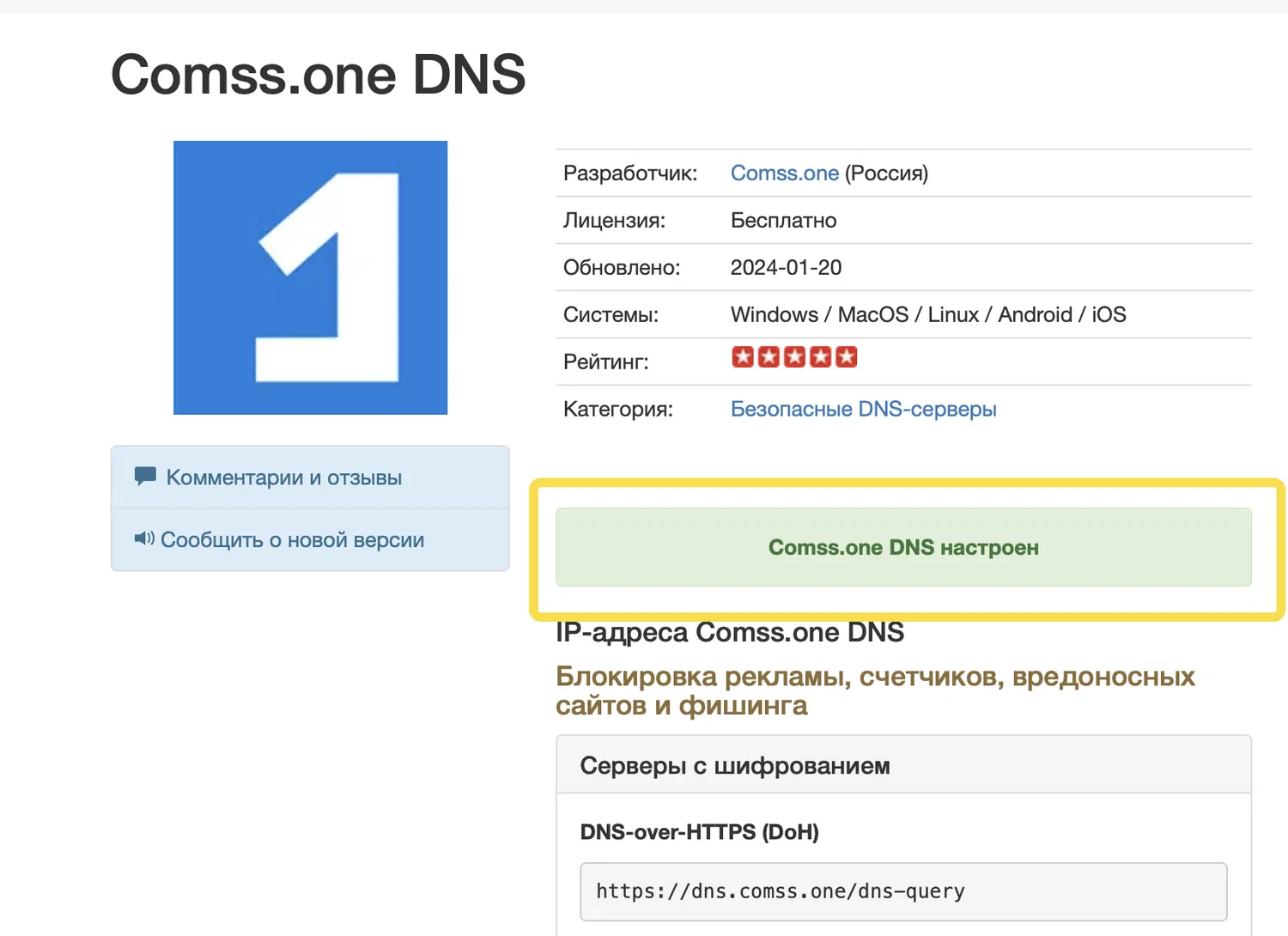1288x936 pixels.
Task: Rate with the fifth star
Action: (x=847, y=357)
